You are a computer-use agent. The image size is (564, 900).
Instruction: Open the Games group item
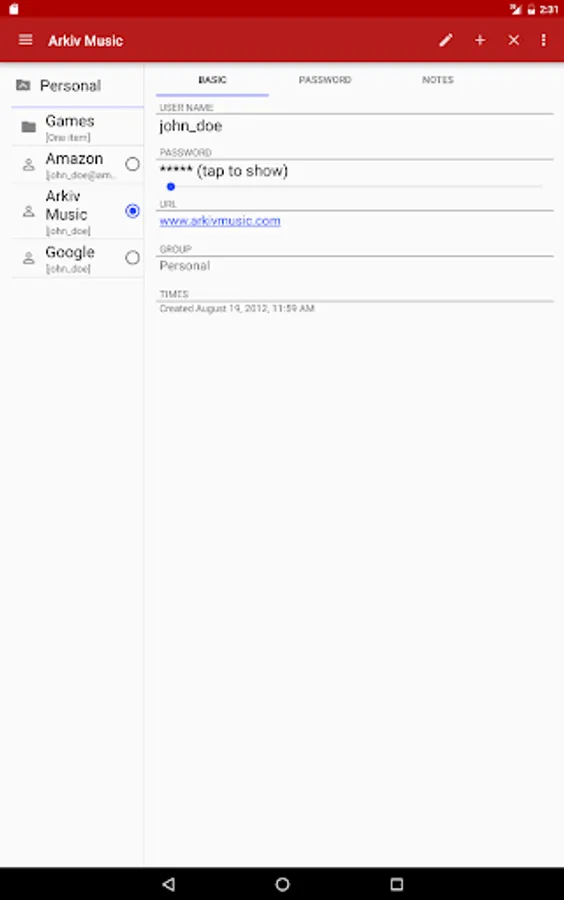click(77, 127)
